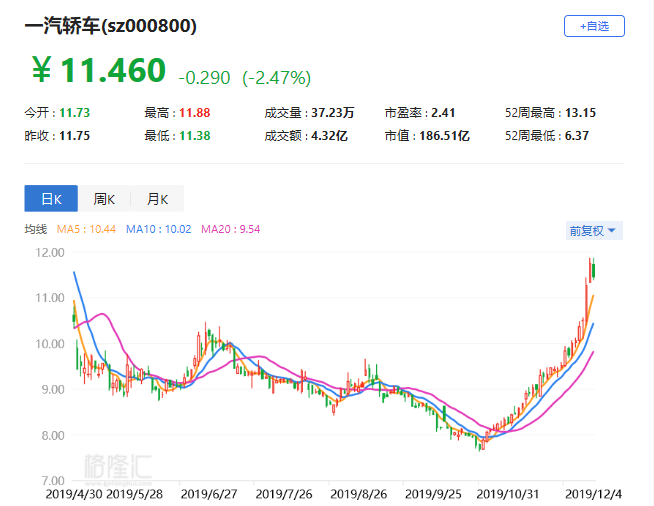Viewport: 654px width, 506px height.
Task: Click the 2019/6/27 date label
Action: tap(209, 494)
